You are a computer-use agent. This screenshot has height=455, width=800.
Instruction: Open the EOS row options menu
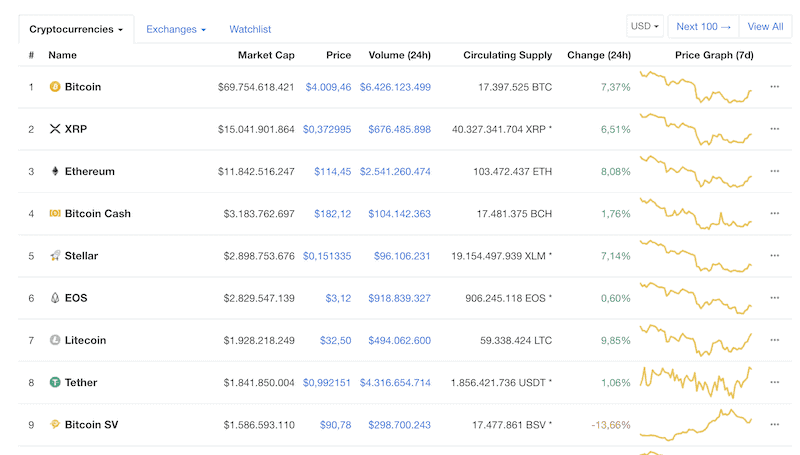click(774, 298)
